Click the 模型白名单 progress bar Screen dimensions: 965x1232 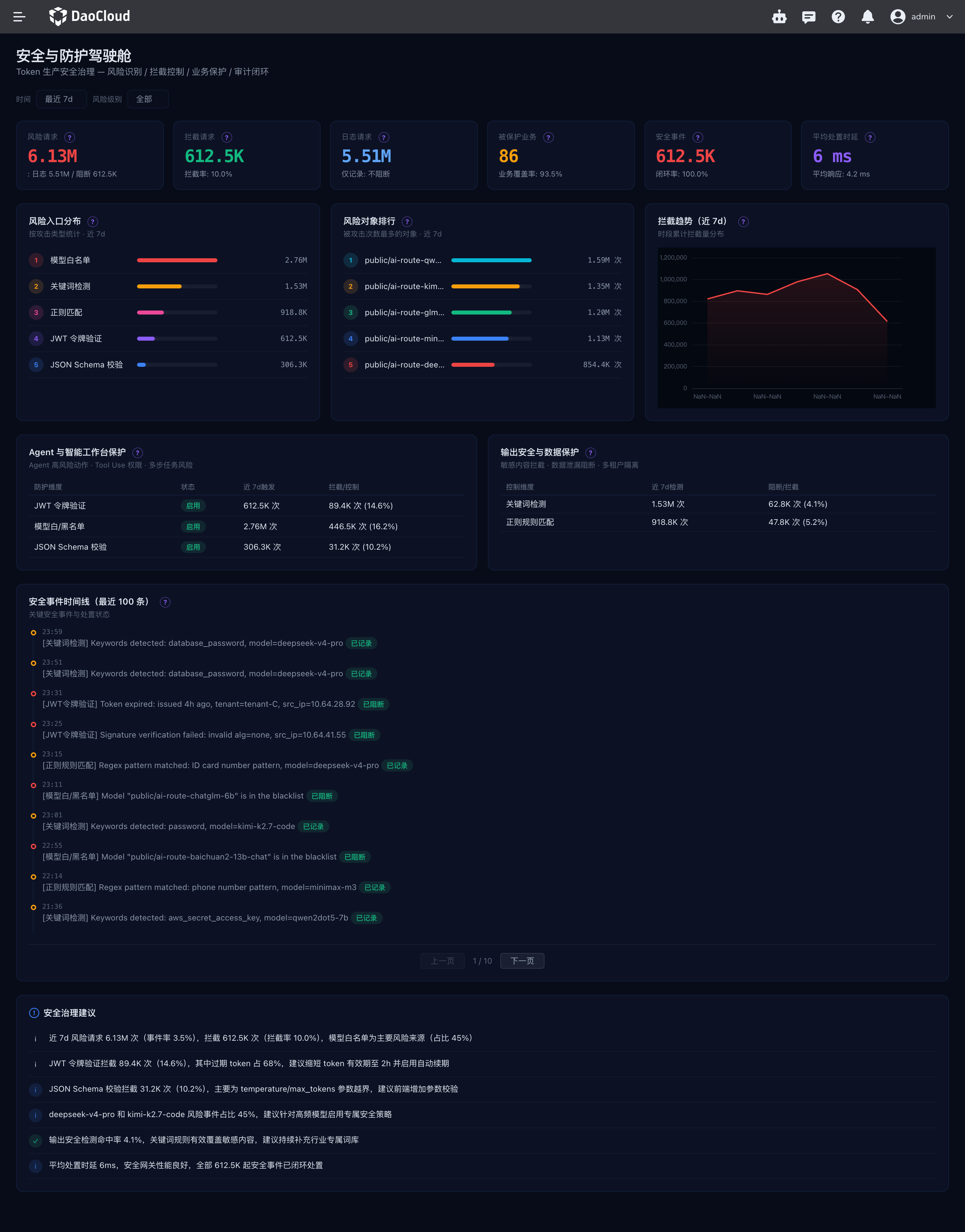pos(177,260)
